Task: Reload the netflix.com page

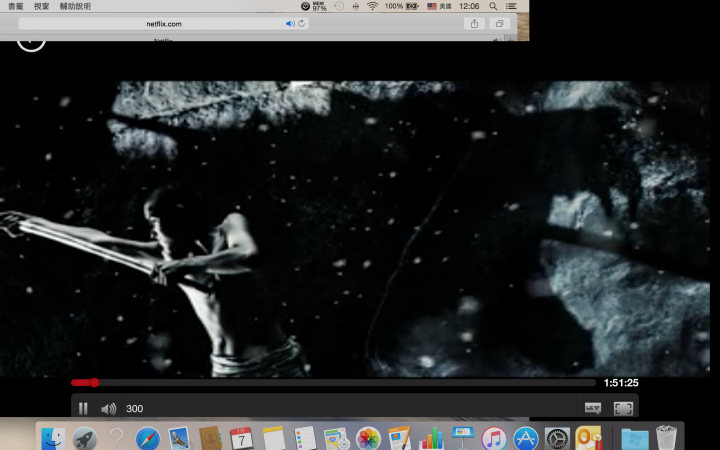Action: pyautogui.click(x=302, y=23)
